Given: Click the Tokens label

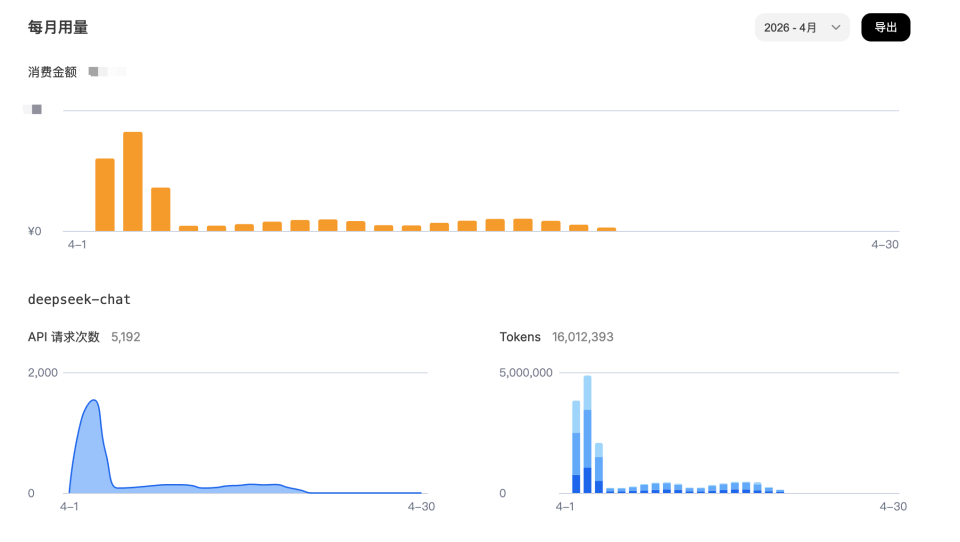Looking at the screenshot, I should click(x=520, y=337).
